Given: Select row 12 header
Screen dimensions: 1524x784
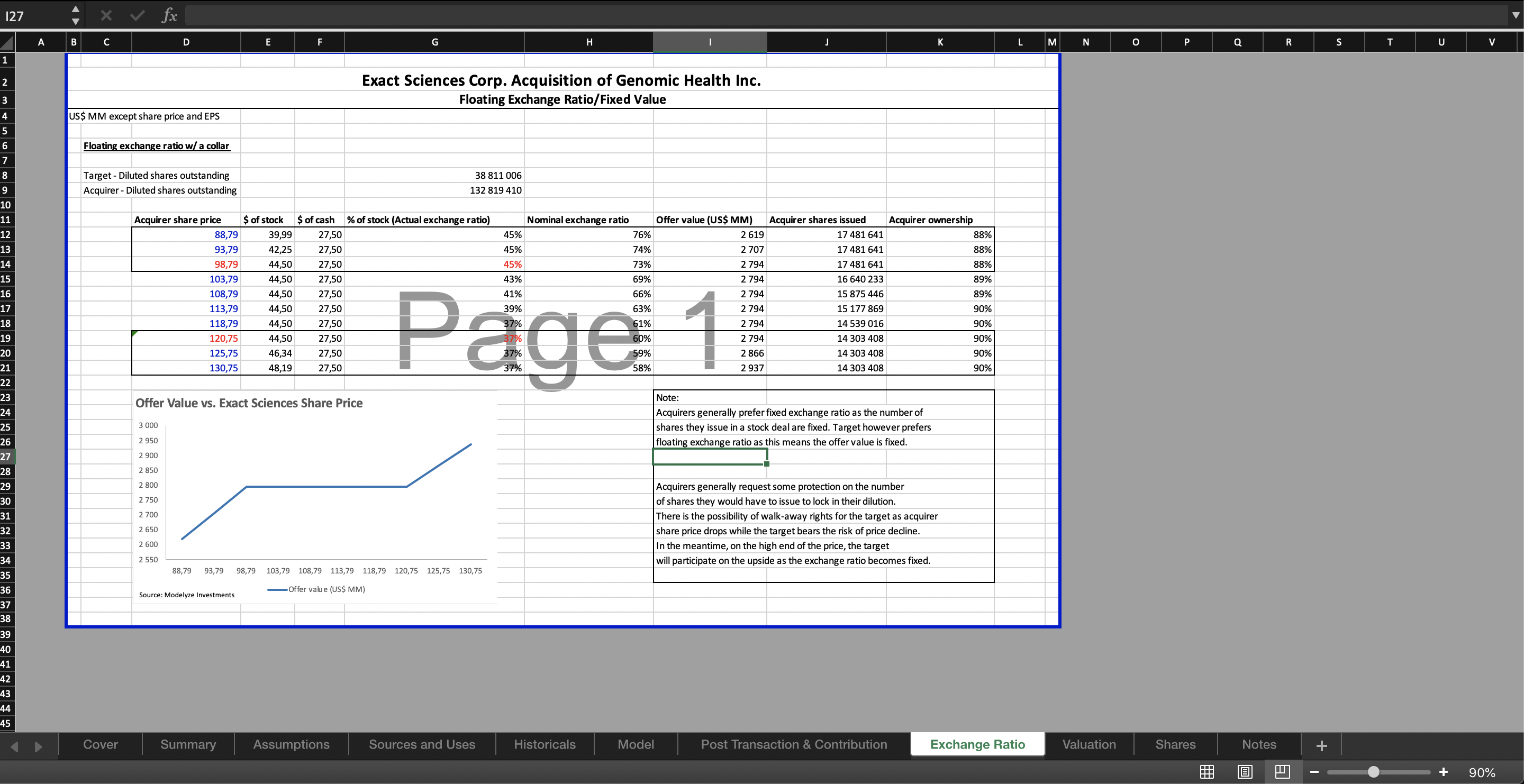Looking at the screenshot, I should (7, 235).
